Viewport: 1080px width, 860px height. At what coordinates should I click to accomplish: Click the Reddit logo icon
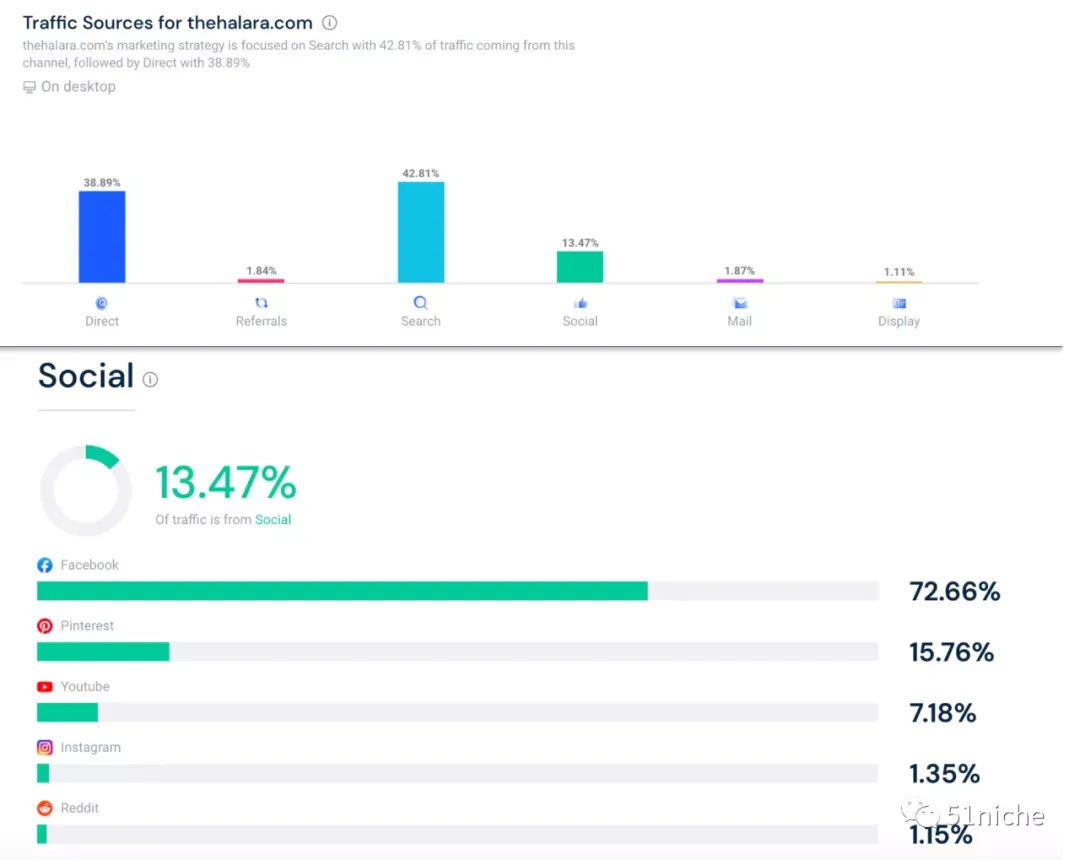[x=45, y=808]
